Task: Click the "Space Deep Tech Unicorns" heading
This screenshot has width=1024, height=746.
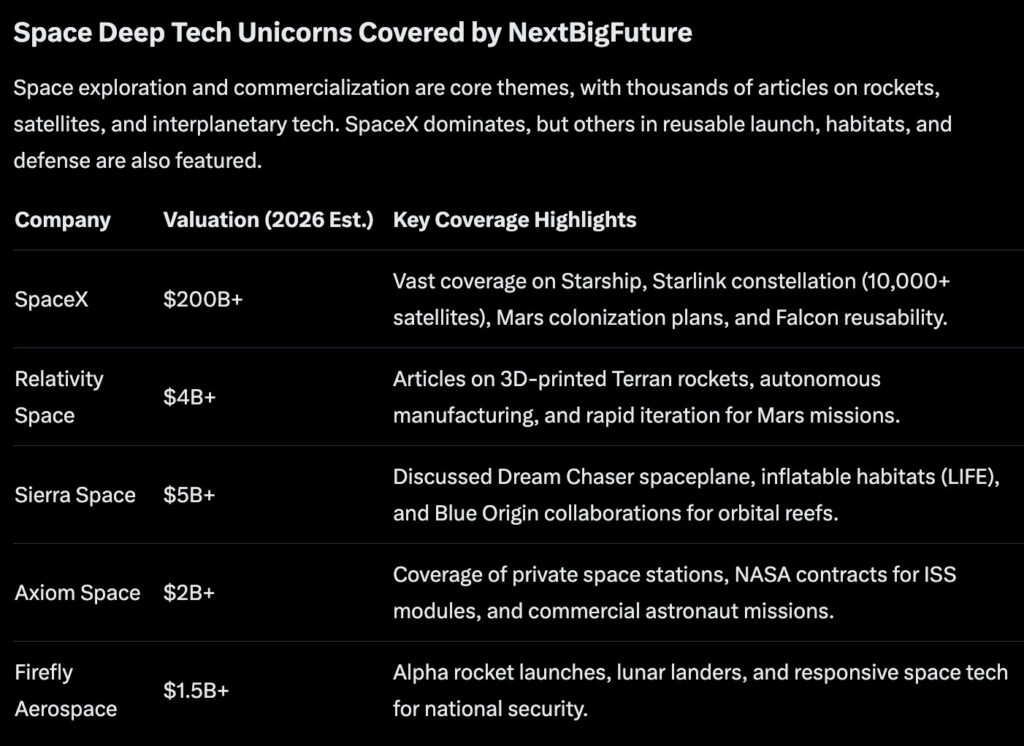Action: [353, 33]
